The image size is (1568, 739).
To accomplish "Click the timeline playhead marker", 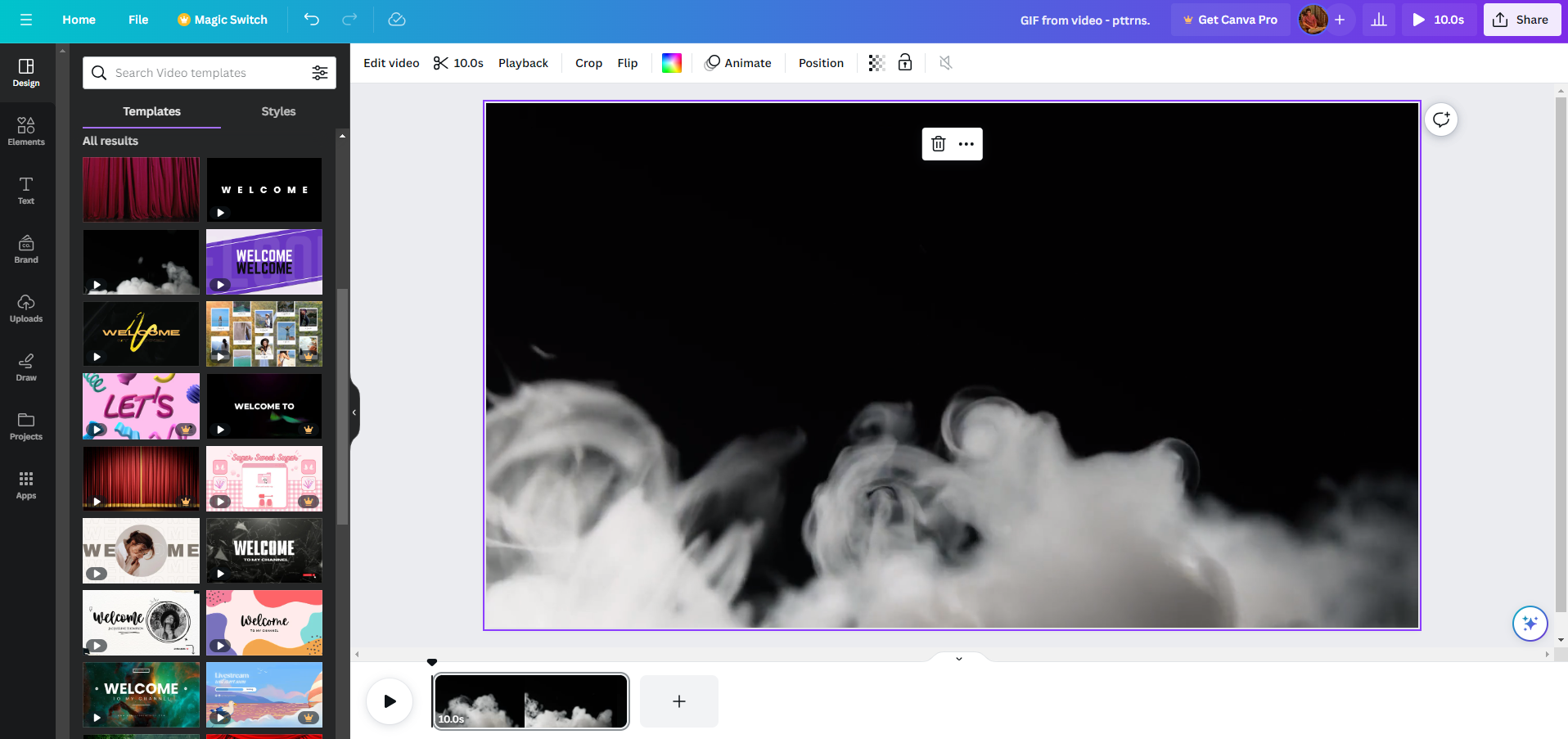I will click(432, 662).
